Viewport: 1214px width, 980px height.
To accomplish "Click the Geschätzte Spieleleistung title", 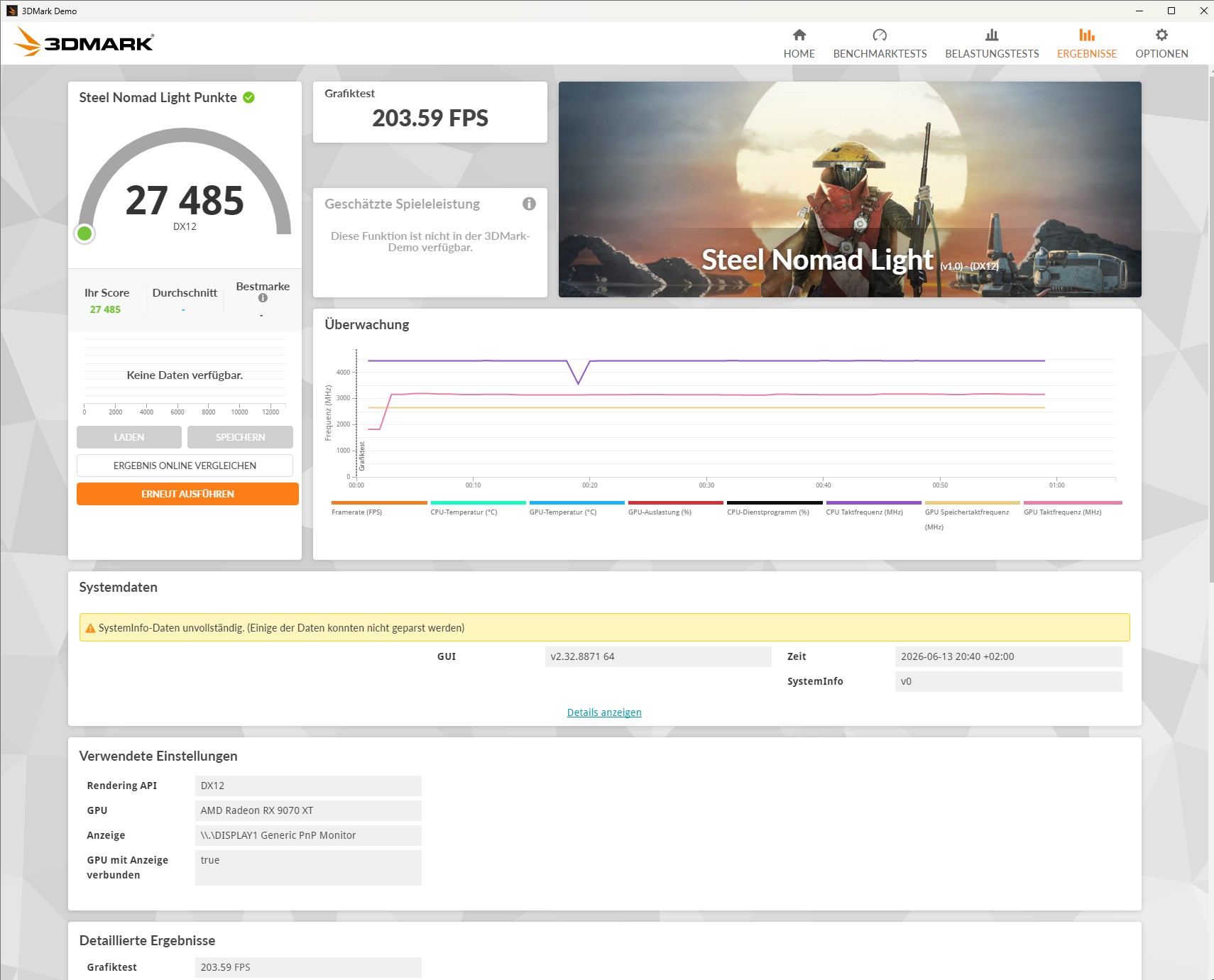I will click(402, 204).
